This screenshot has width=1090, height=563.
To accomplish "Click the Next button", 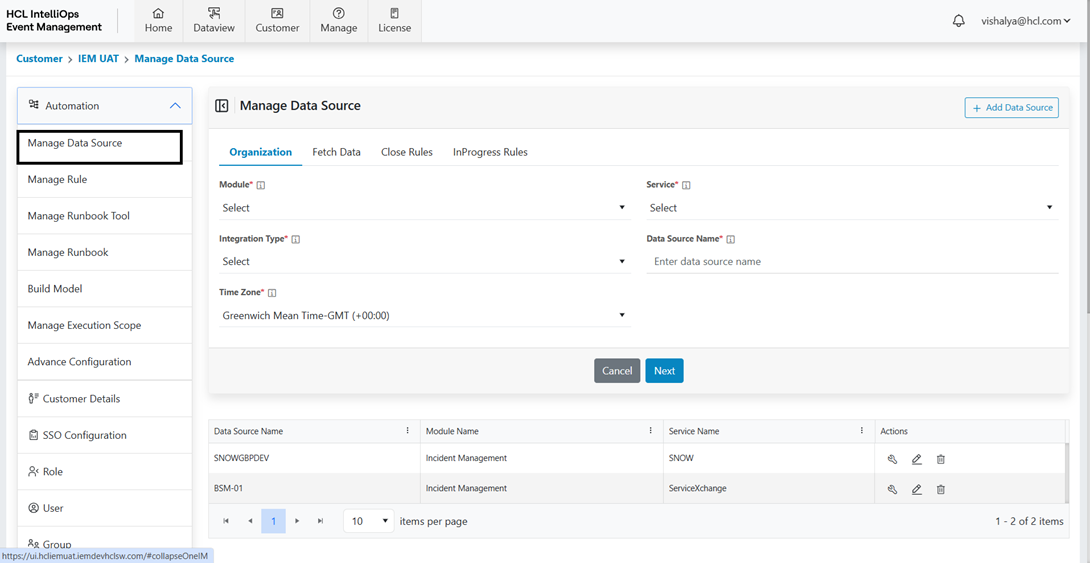I will [664, 371].
